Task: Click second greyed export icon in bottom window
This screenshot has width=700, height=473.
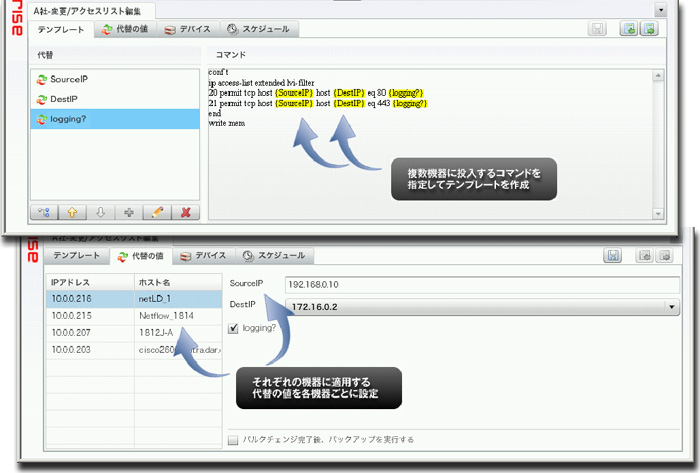Action: coord(665,256)
